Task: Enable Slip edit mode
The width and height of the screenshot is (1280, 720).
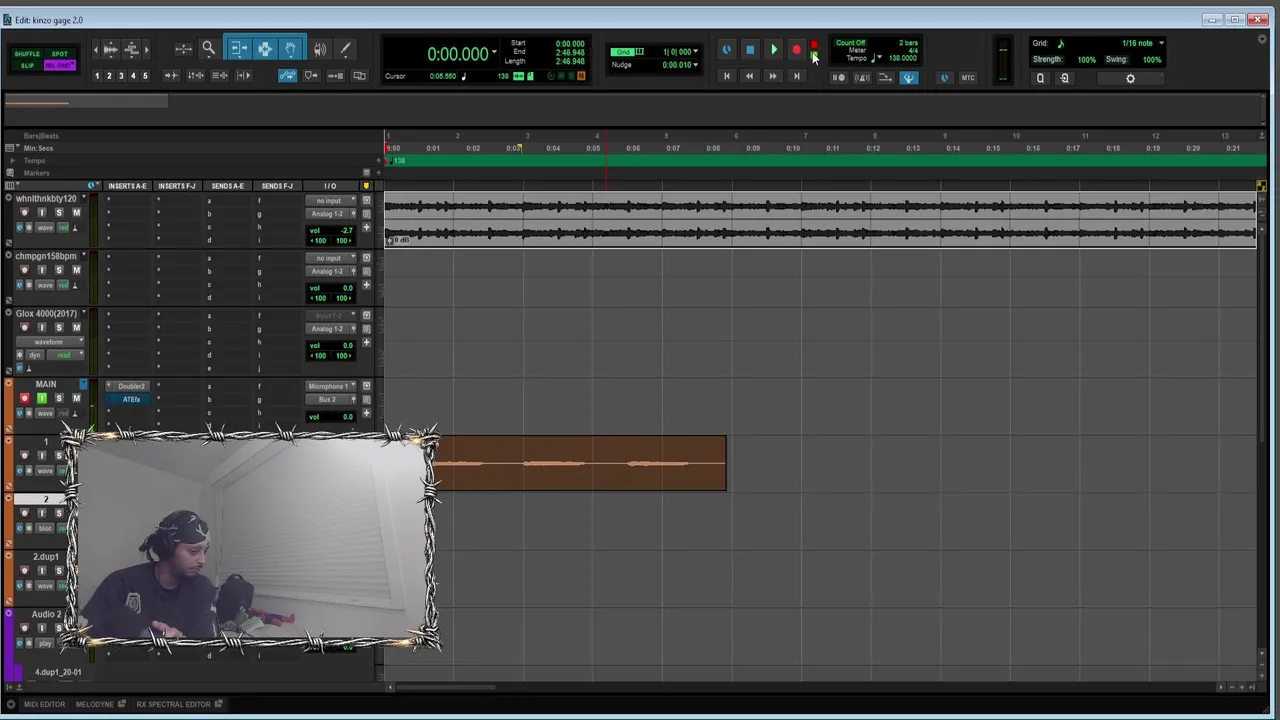Action: pyautogui.click(x=27, y=65)
